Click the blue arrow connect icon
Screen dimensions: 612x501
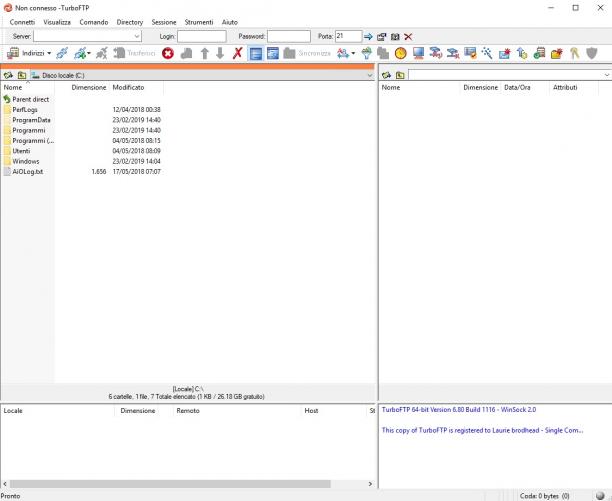click(368, 37)
